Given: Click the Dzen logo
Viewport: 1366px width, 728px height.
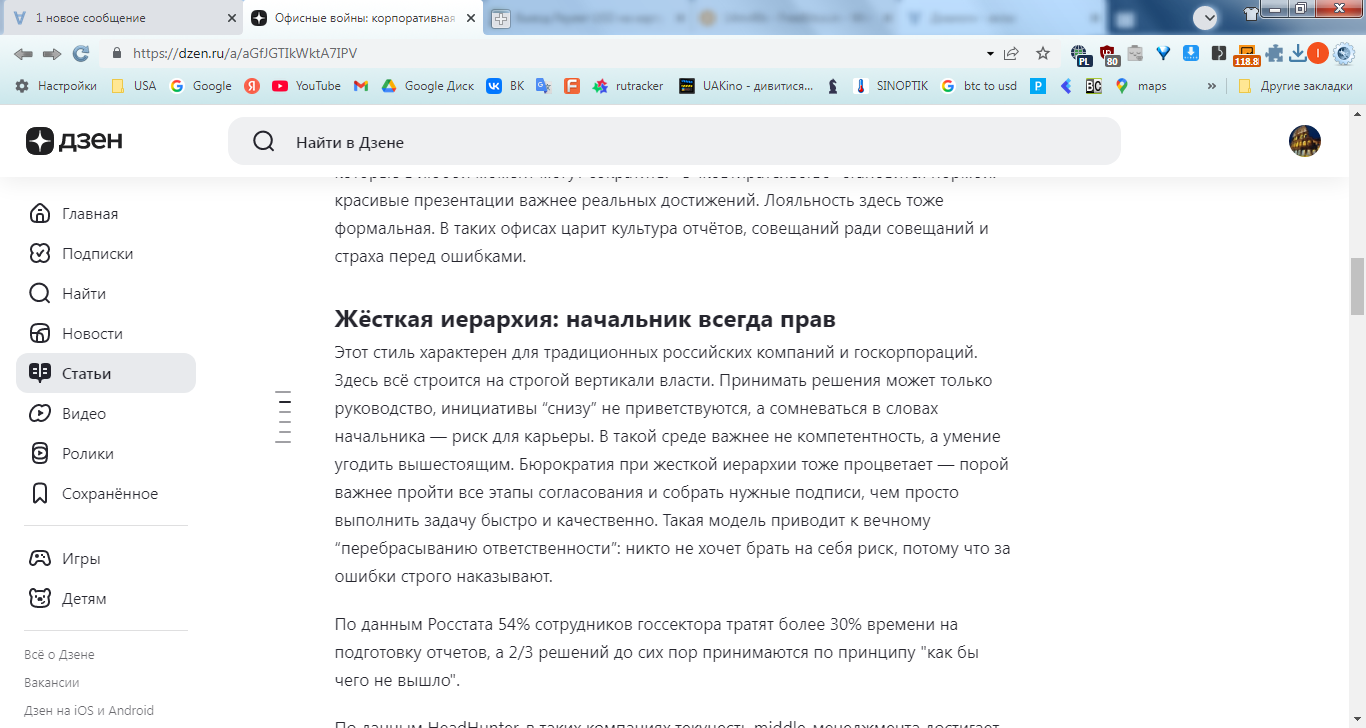Looking at the screenshot, I should tap(74, 141).
